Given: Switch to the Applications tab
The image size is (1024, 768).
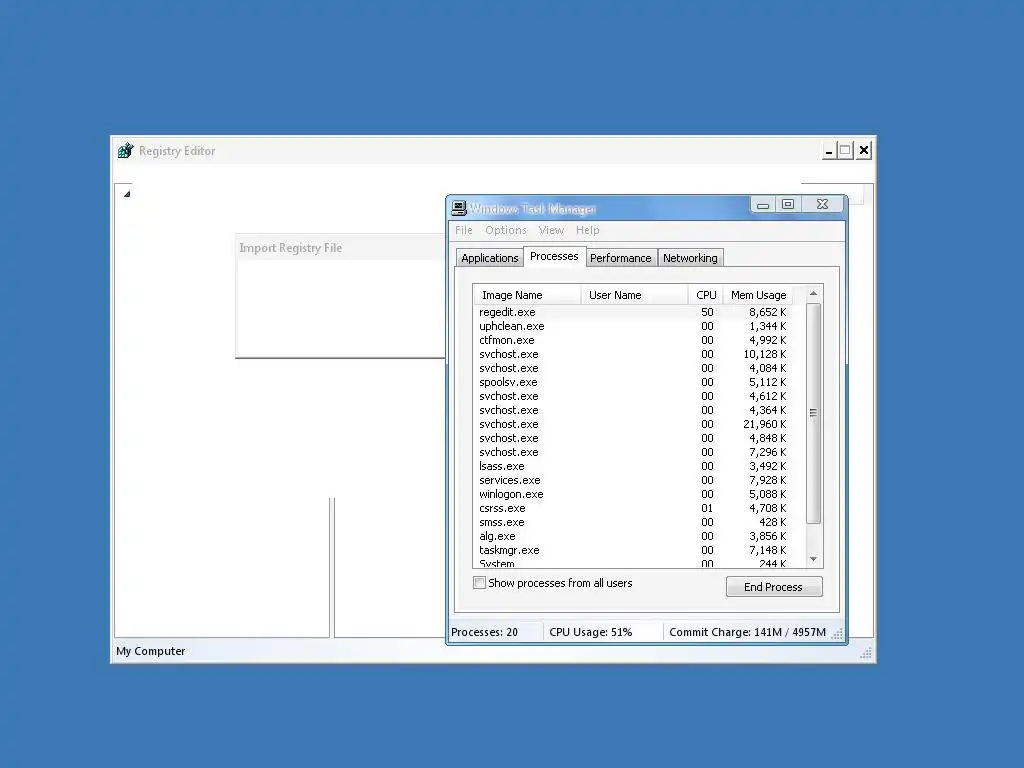Looking at the screenshot, I should coord(490,258).
